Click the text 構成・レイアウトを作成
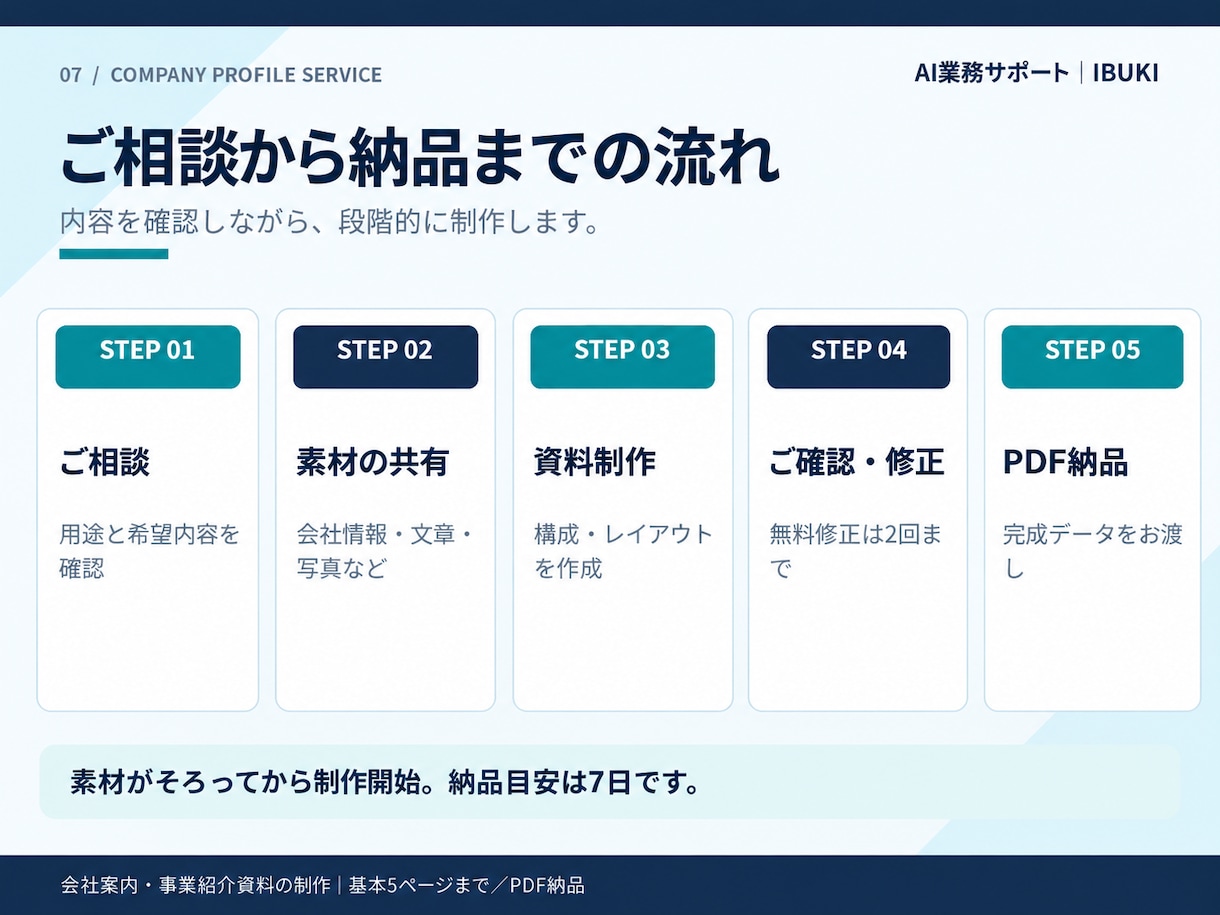 click(623, 551)
